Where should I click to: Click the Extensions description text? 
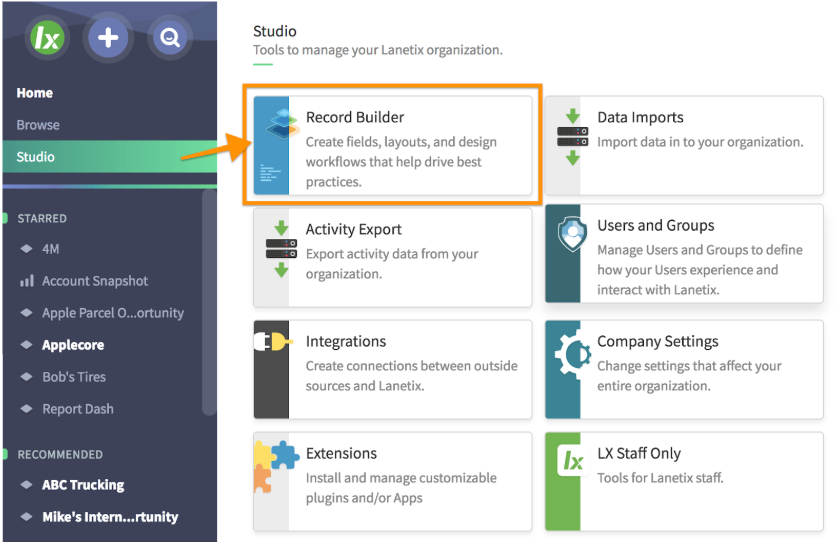401,488
